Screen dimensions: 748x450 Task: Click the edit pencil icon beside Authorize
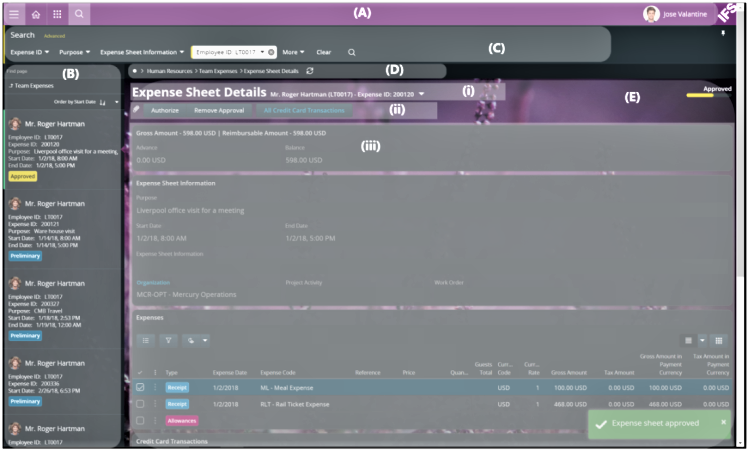point(137,109)
